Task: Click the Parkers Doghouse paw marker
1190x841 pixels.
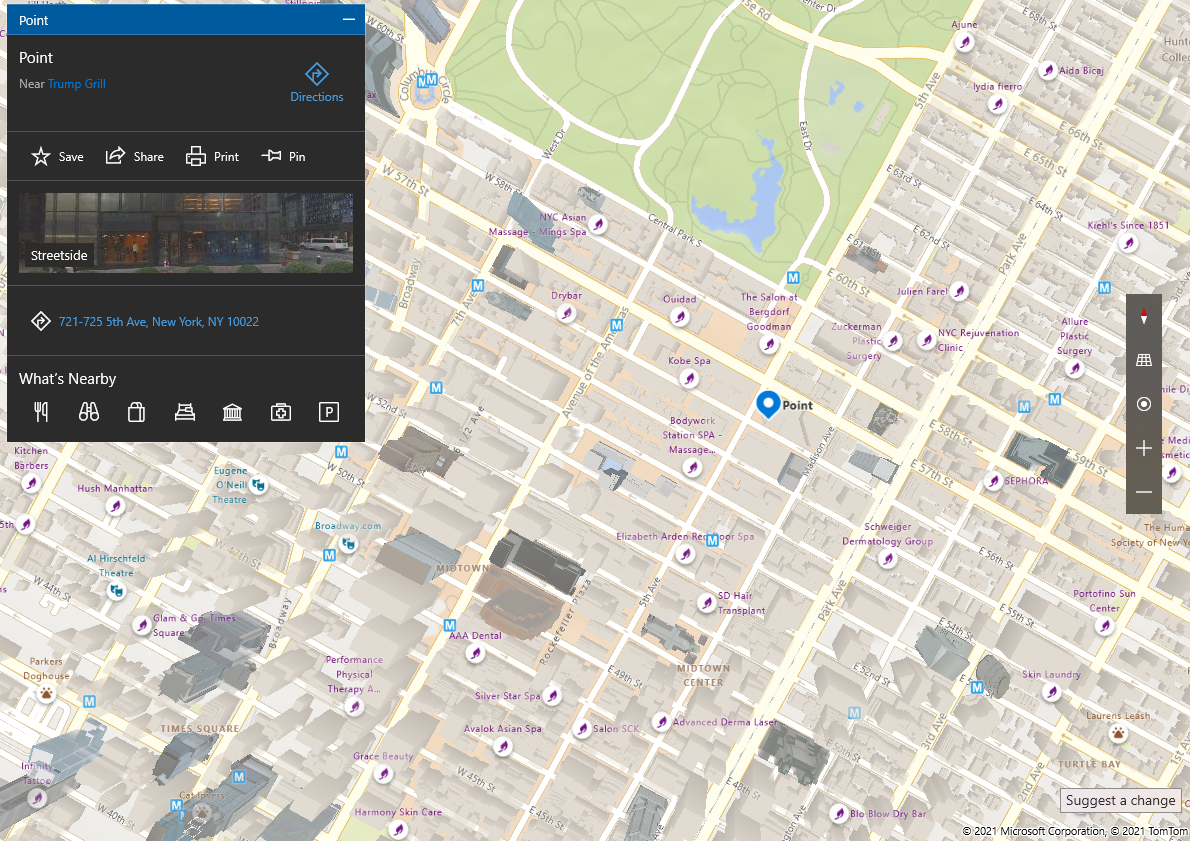Action: click(47, 693)
